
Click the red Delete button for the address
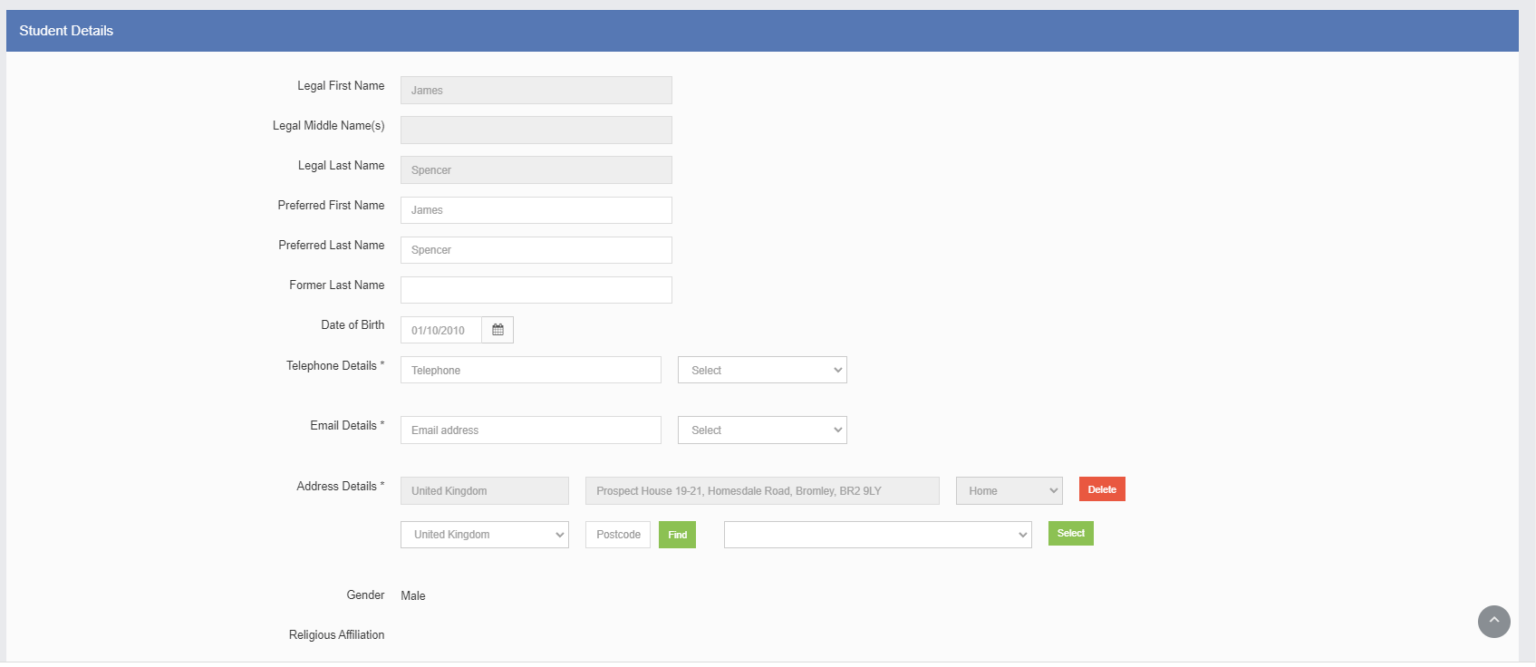pos(1101,489)
